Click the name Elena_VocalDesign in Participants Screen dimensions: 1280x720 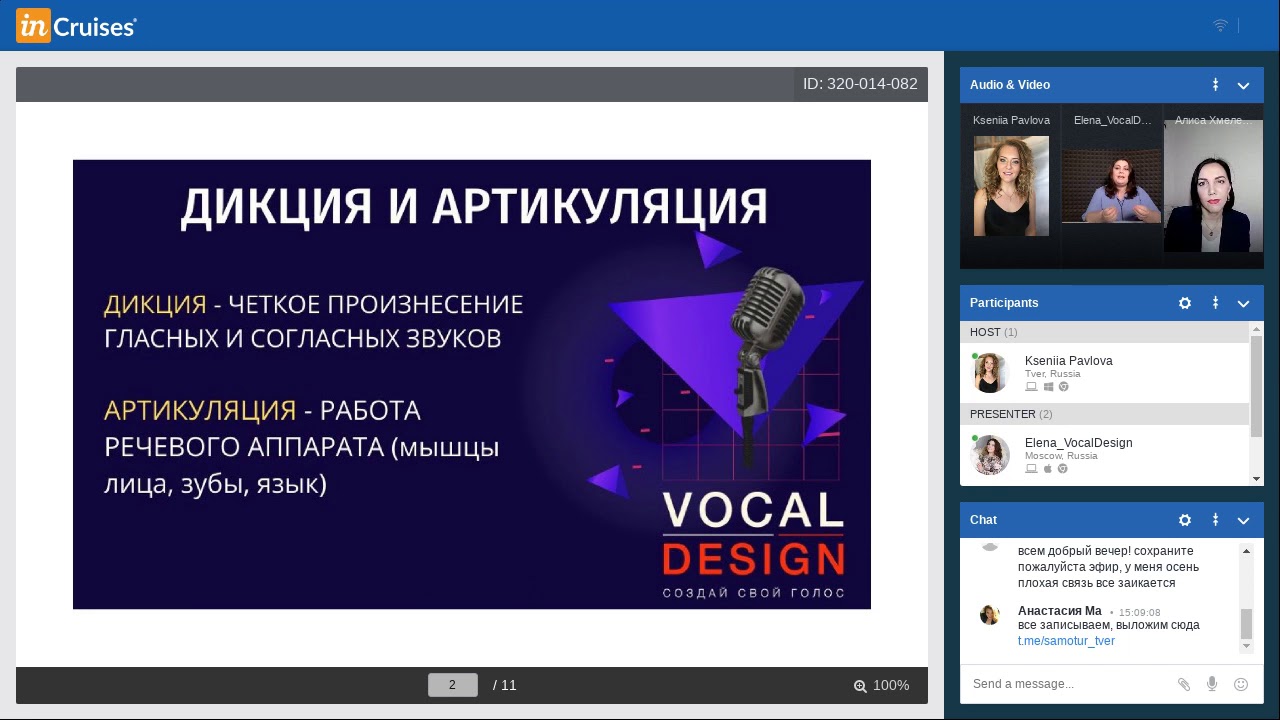1078,443
